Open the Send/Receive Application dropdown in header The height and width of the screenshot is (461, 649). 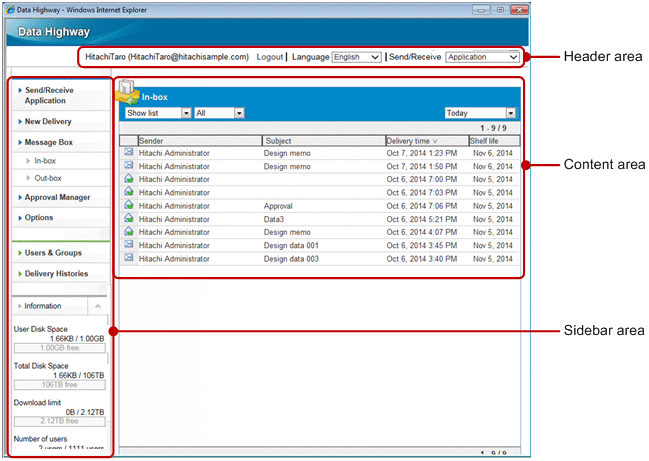tap(482, 57)
